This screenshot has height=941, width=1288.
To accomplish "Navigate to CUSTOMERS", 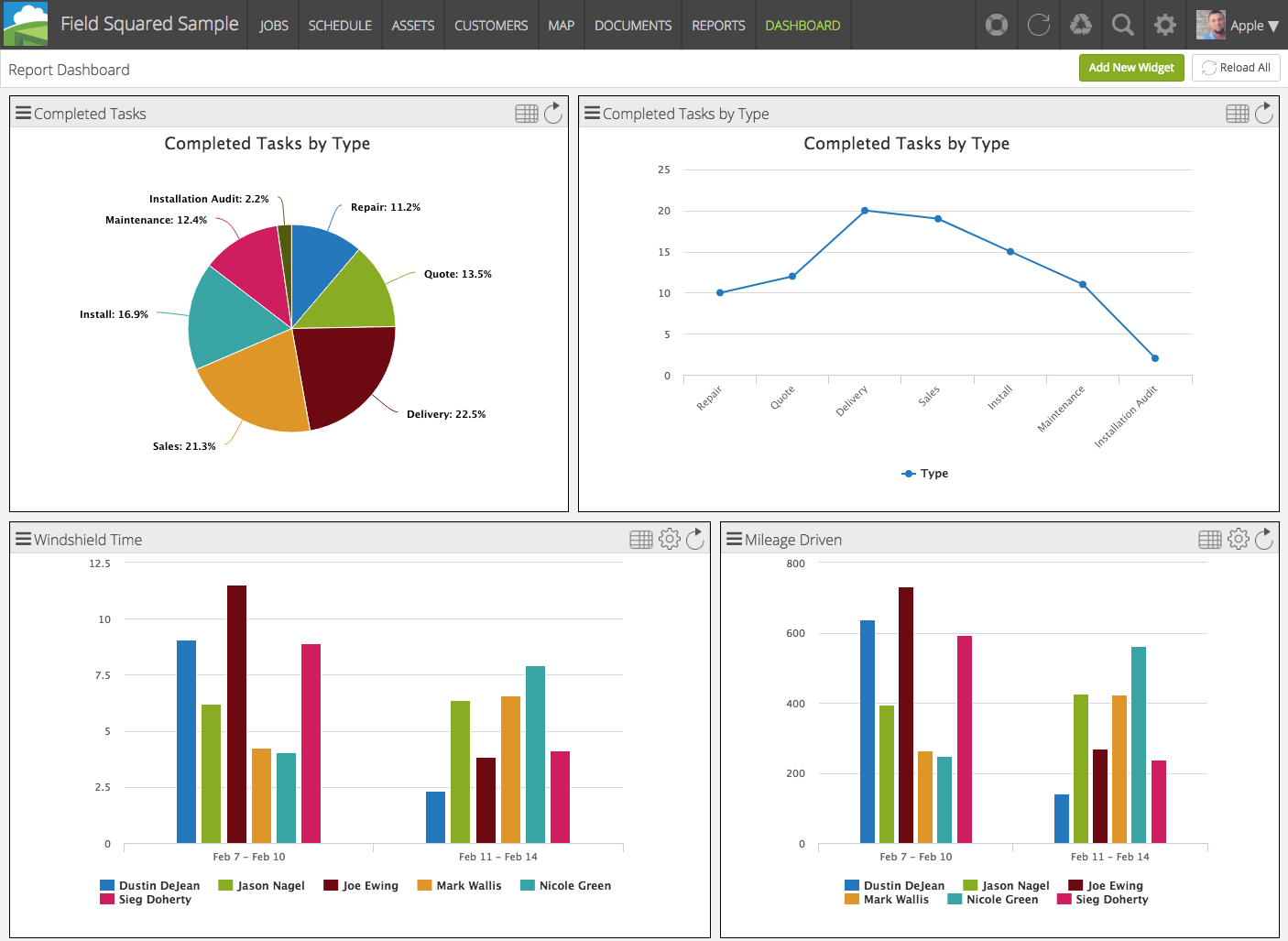I will [x=491, y=26].
